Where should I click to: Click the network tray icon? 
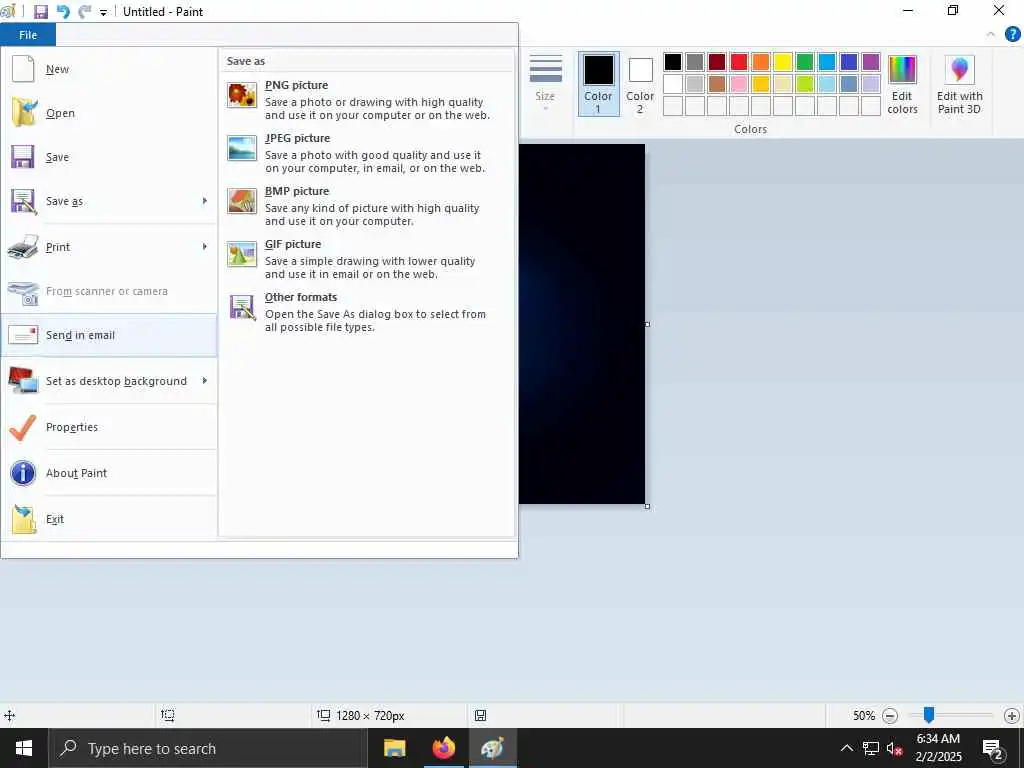tap(871, 749)
